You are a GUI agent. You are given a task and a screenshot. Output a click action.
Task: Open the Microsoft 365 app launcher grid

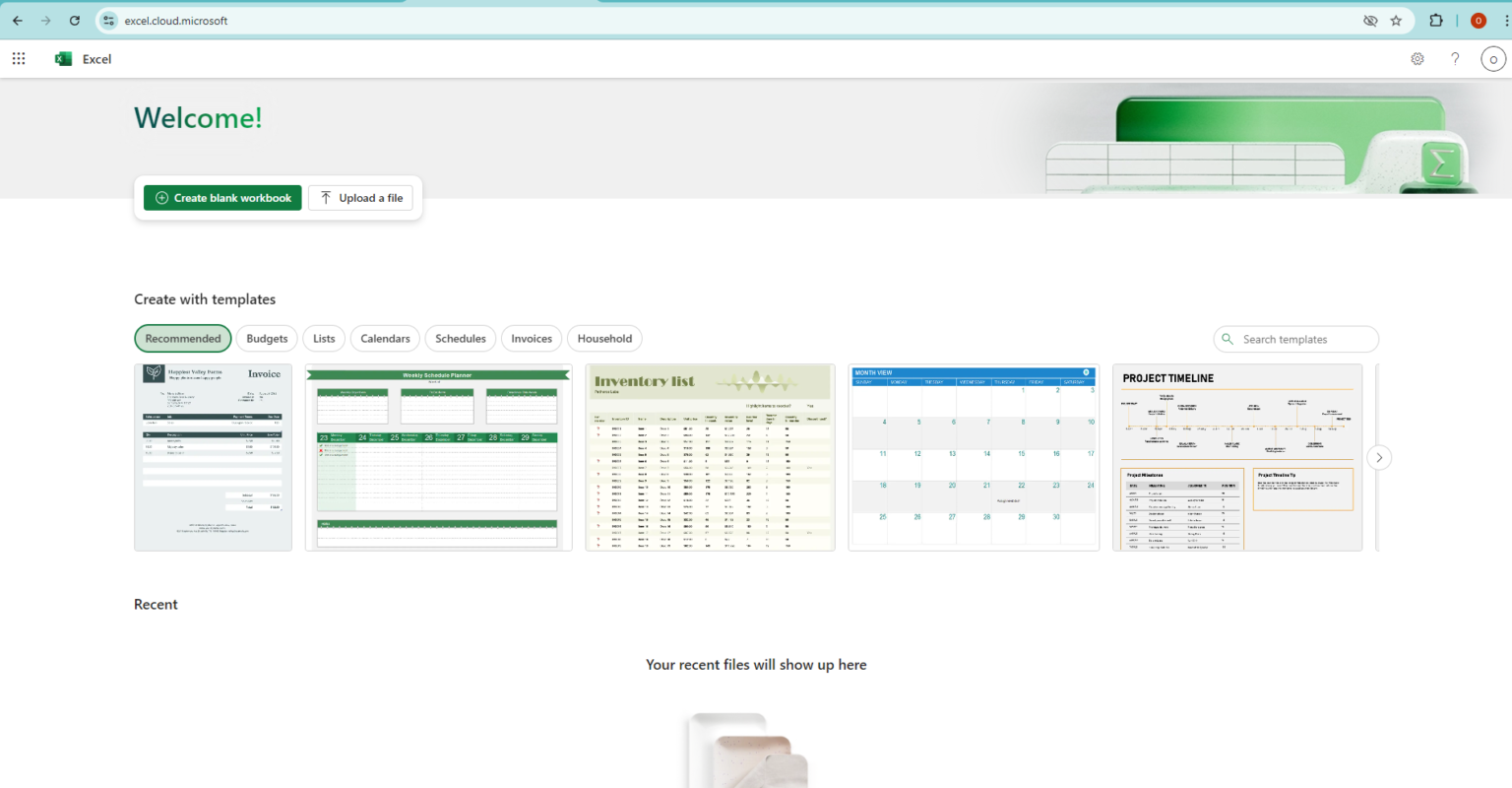tap(18, 58)
